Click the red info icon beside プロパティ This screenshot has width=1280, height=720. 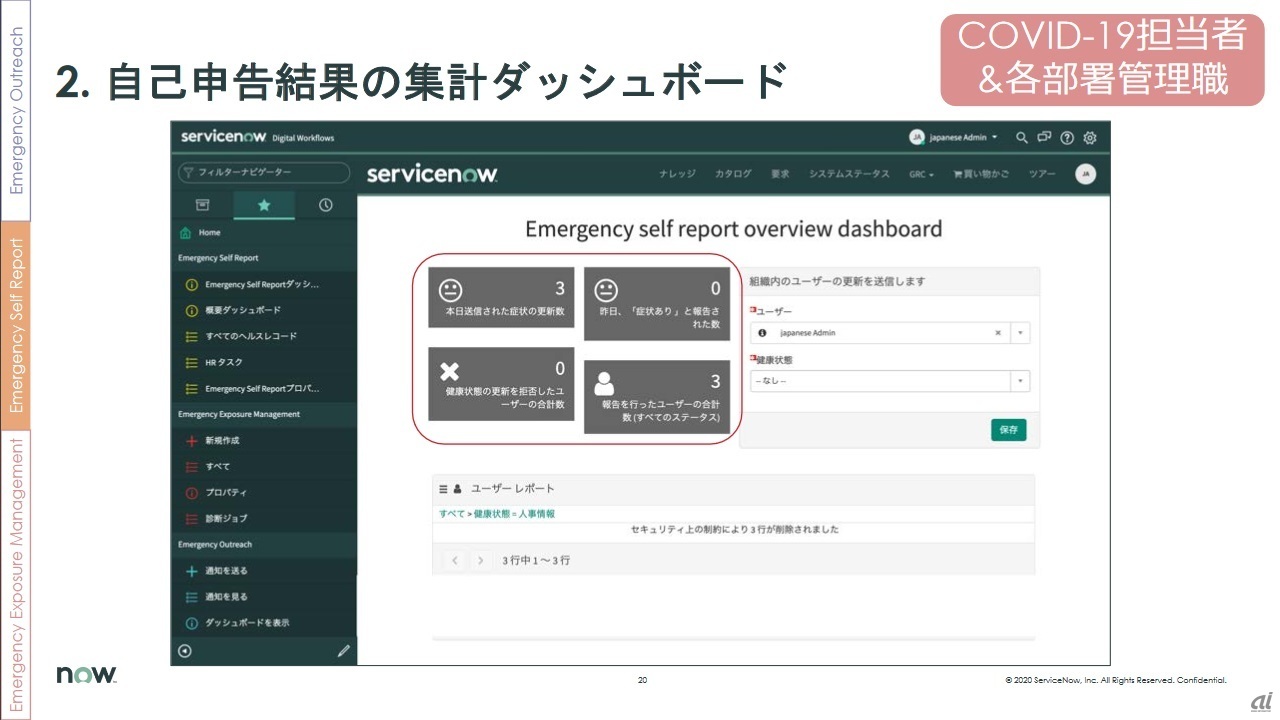tap(192, 493)
